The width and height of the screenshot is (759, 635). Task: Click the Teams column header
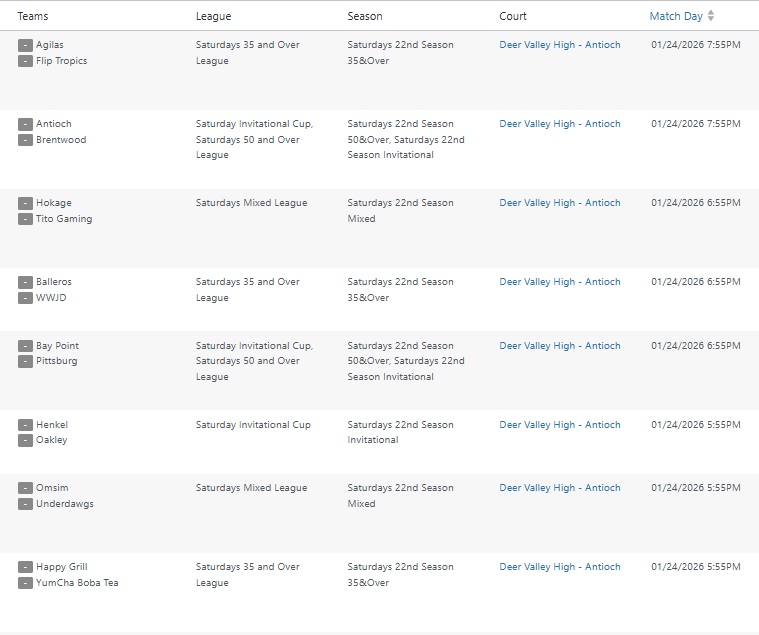click(x=33, y=16)
